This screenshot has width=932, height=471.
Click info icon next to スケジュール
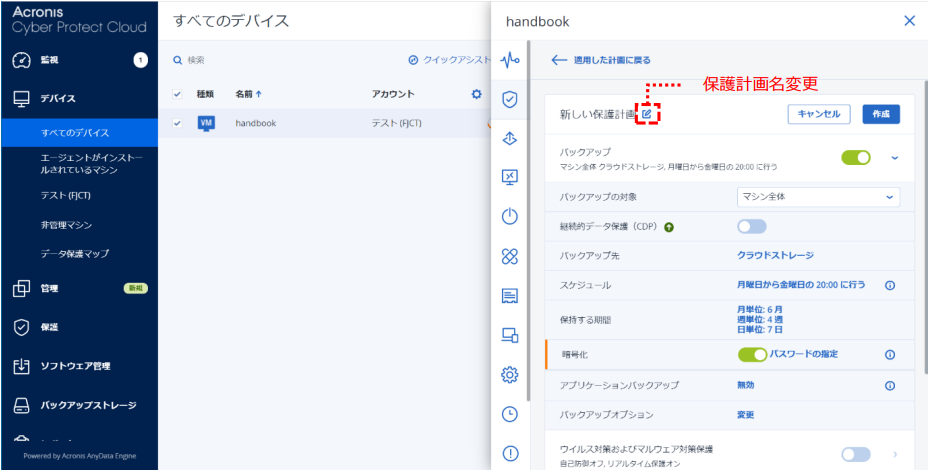889,285
